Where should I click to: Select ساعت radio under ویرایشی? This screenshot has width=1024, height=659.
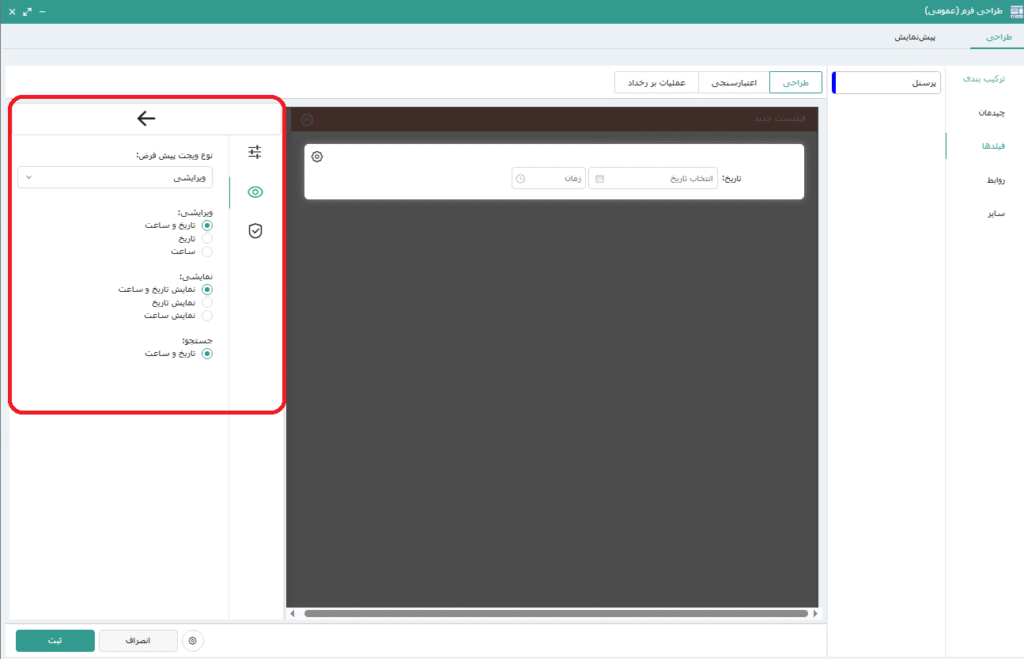(x=207, y=252)
